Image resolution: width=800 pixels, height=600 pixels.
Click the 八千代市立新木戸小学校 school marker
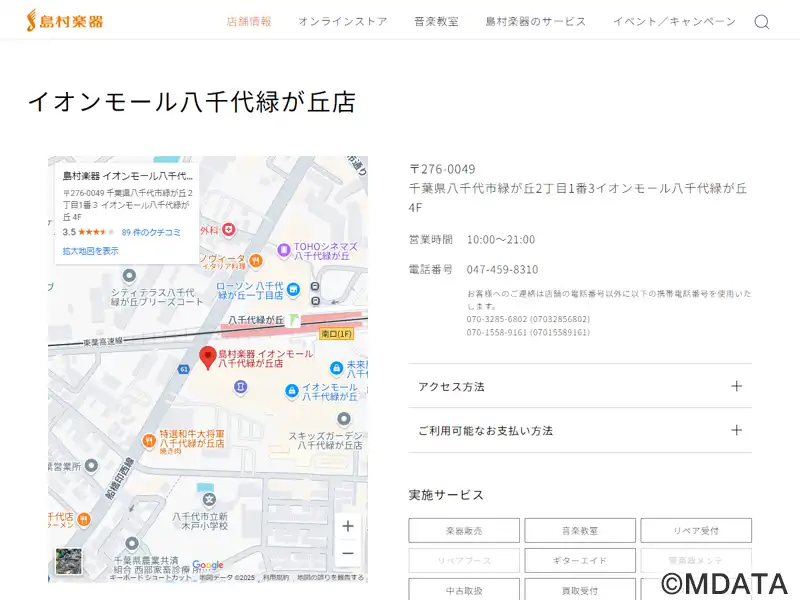pos(209,499)
